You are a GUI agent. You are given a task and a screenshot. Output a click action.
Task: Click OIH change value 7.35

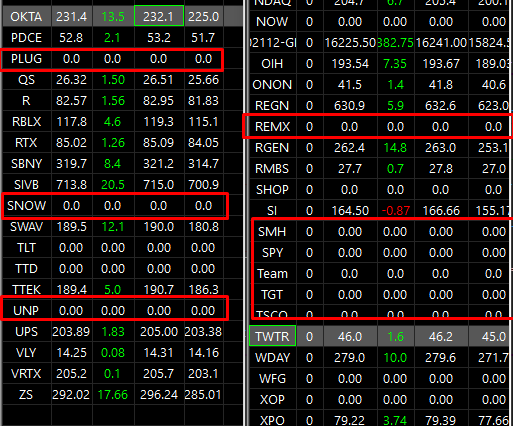pyautogui.click(x=395, y=64)
